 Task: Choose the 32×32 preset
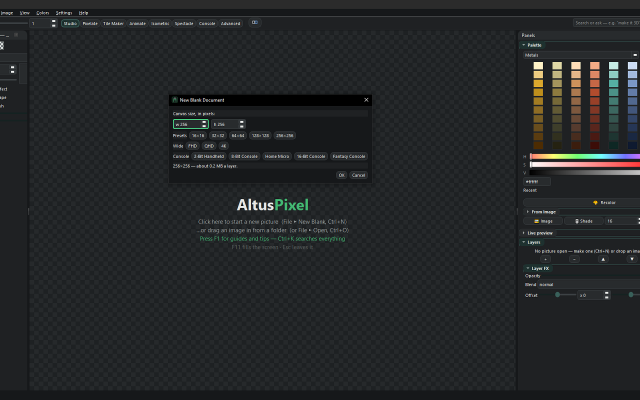pos(218,136)
